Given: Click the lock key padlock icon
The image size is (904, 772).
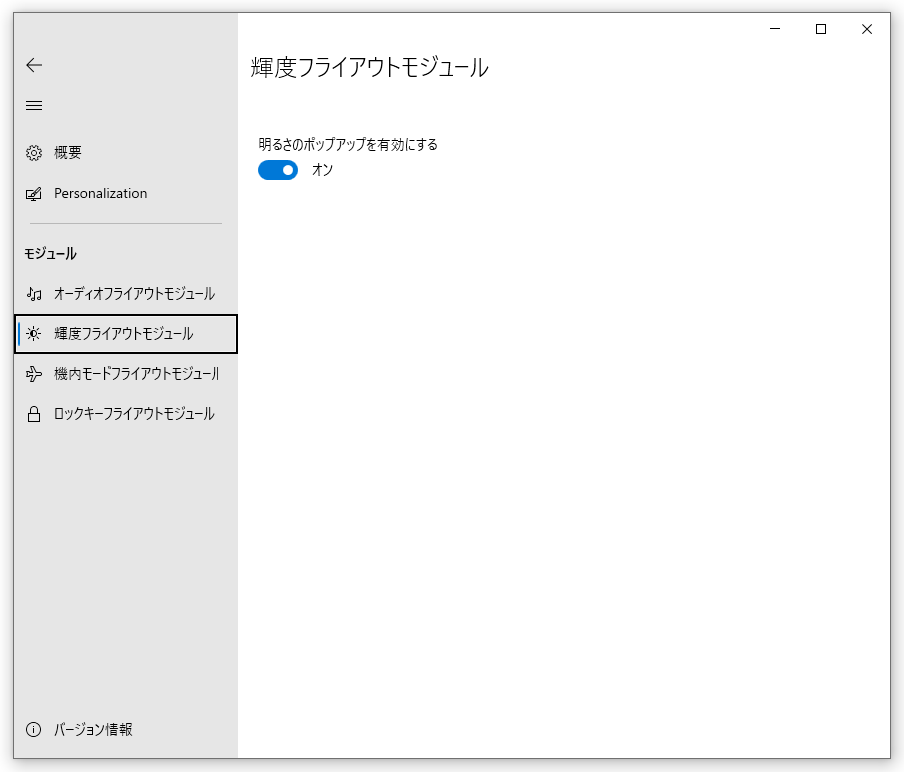Looking at the screenshot, I should (34, 414).
